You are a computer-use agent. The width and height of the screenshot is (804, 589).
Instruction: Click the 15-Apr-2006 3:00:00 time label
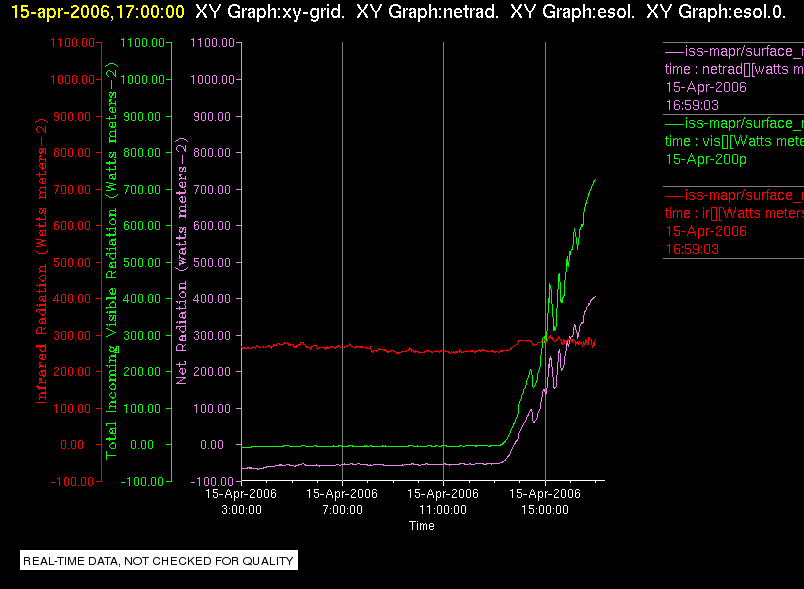[241, 502]
